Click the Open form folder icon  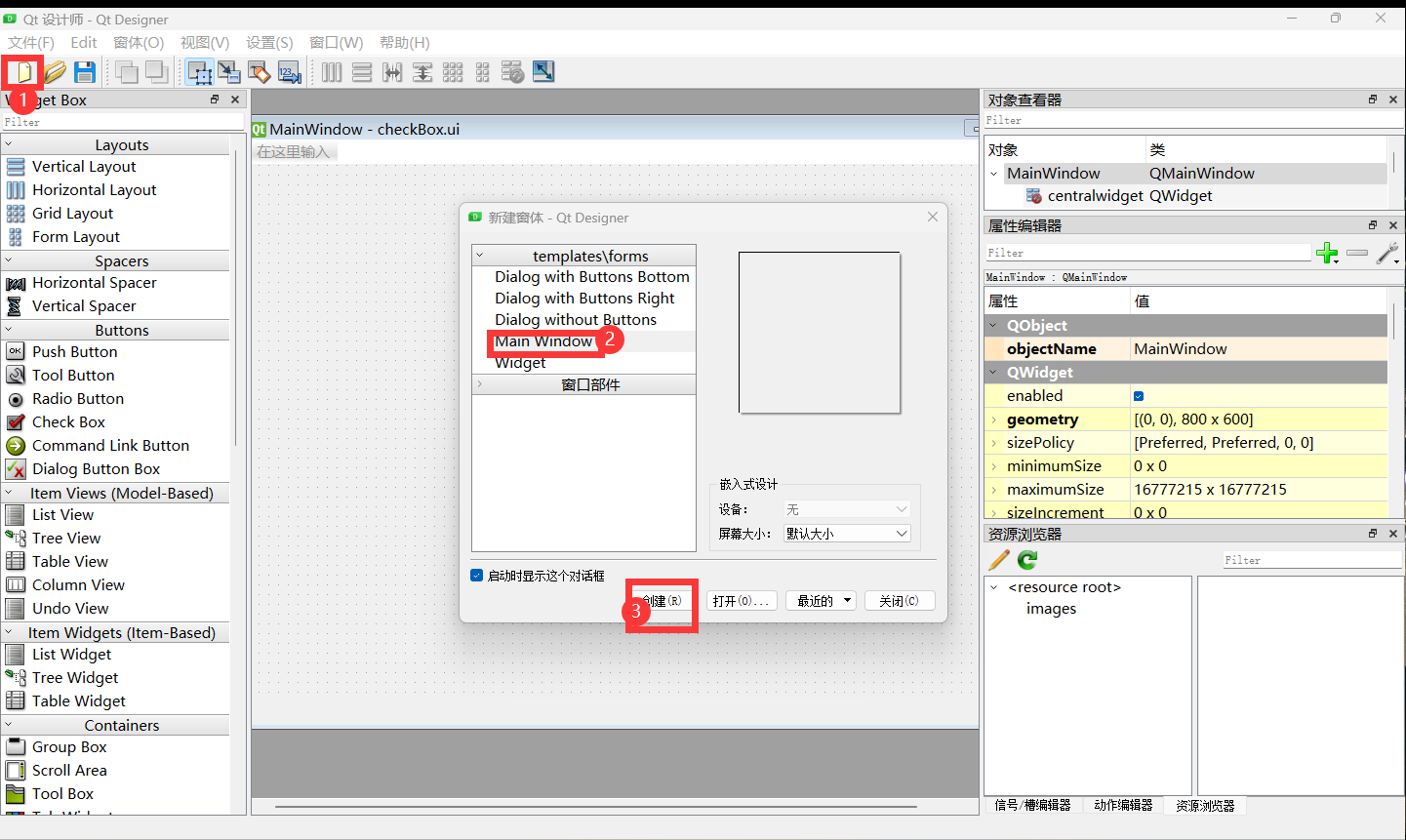pyautogui.click(x=55, y=71)
